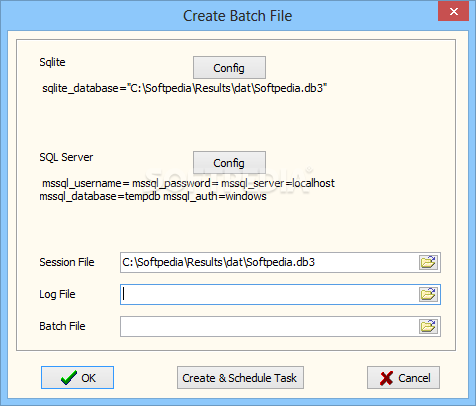Open the Log File browse folder icon
Image resolution: width=476 pixels, height=406 pixels.
click(x=428, y=294)
